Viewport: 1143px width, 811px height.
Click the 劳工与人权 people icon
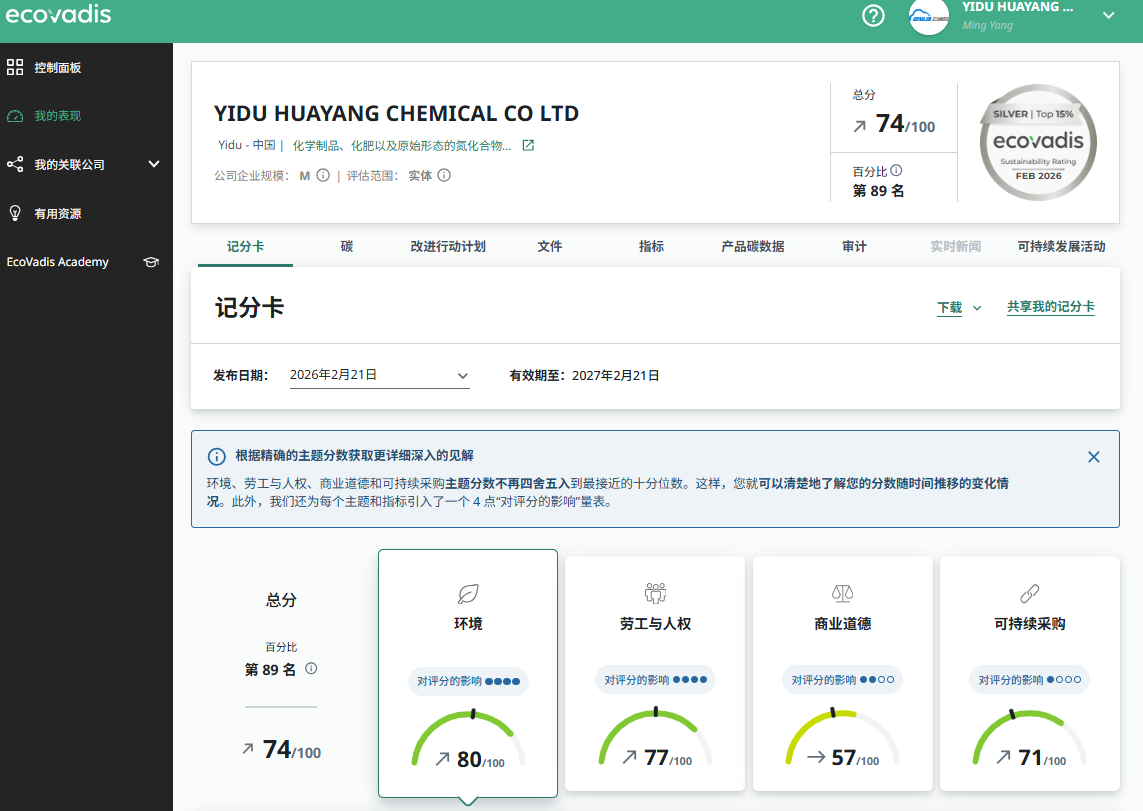654,594
